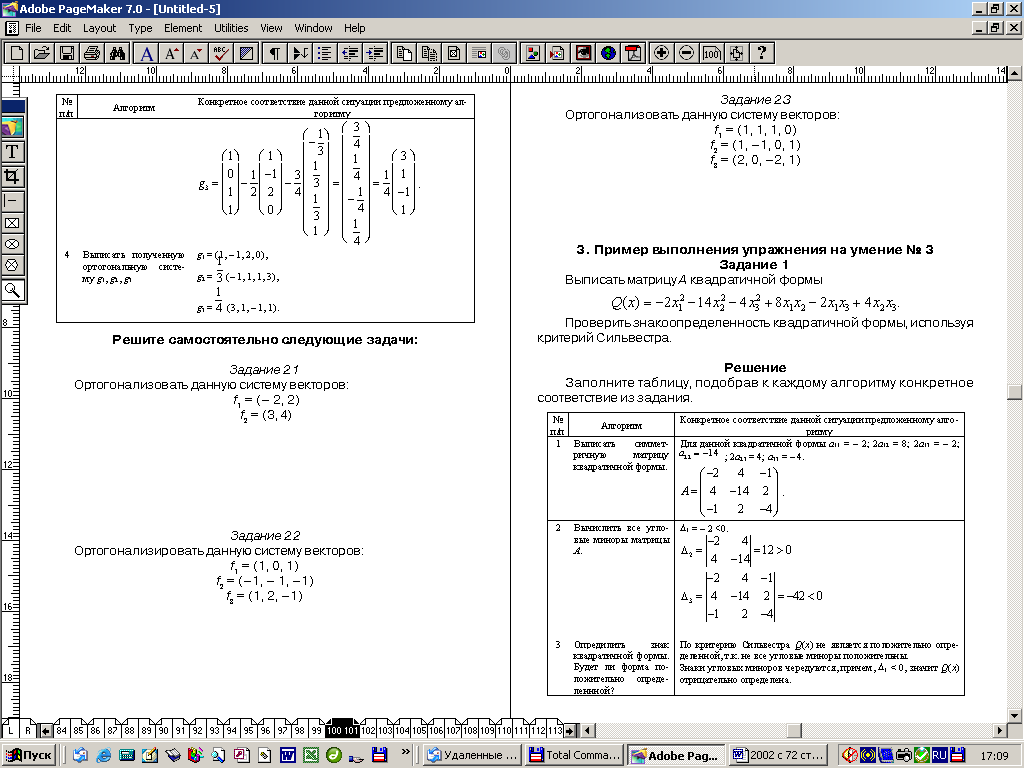This screenshot has height=768, width=1024.
Task: Click the Remove Pages icon
Action: [429, 53]
